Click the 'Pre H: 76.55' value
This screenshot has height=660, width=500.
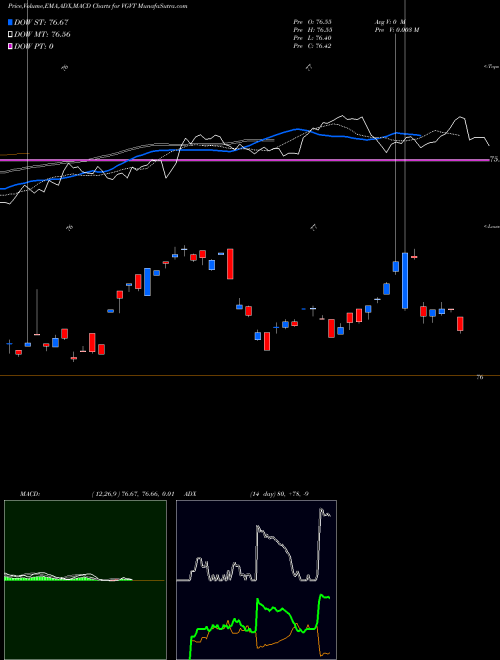point(312,30)
